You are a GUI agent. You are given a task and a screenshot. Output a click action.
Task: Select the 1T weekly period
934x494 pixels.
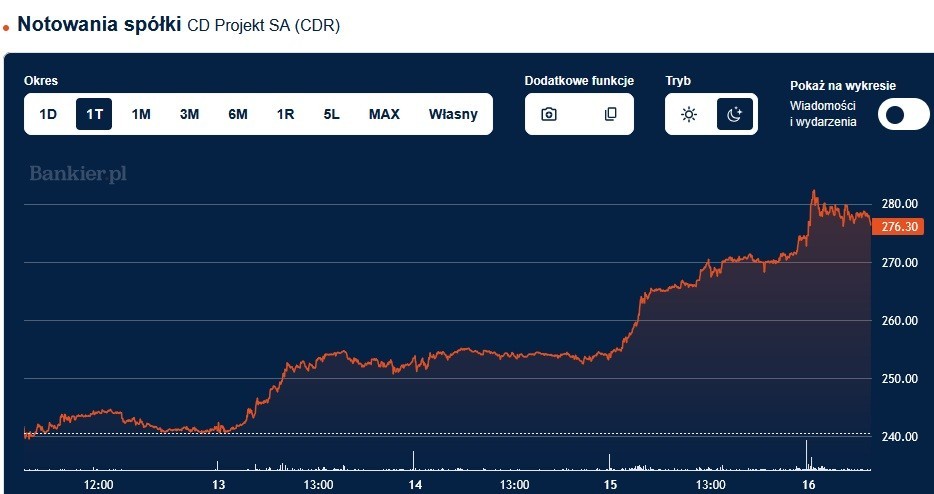(94, 114)
